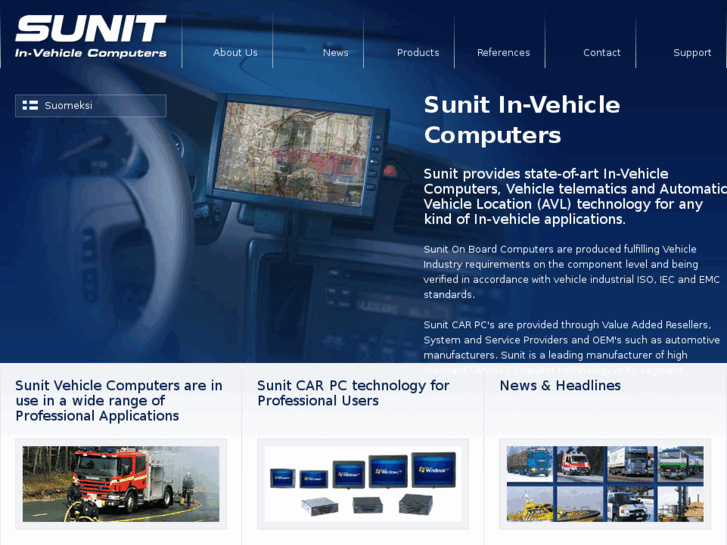This screenshot has width=727, height=545.
Task: Click paragraph starting 'Sunit provides state-of-art'
Action: [x=575, y=196]
